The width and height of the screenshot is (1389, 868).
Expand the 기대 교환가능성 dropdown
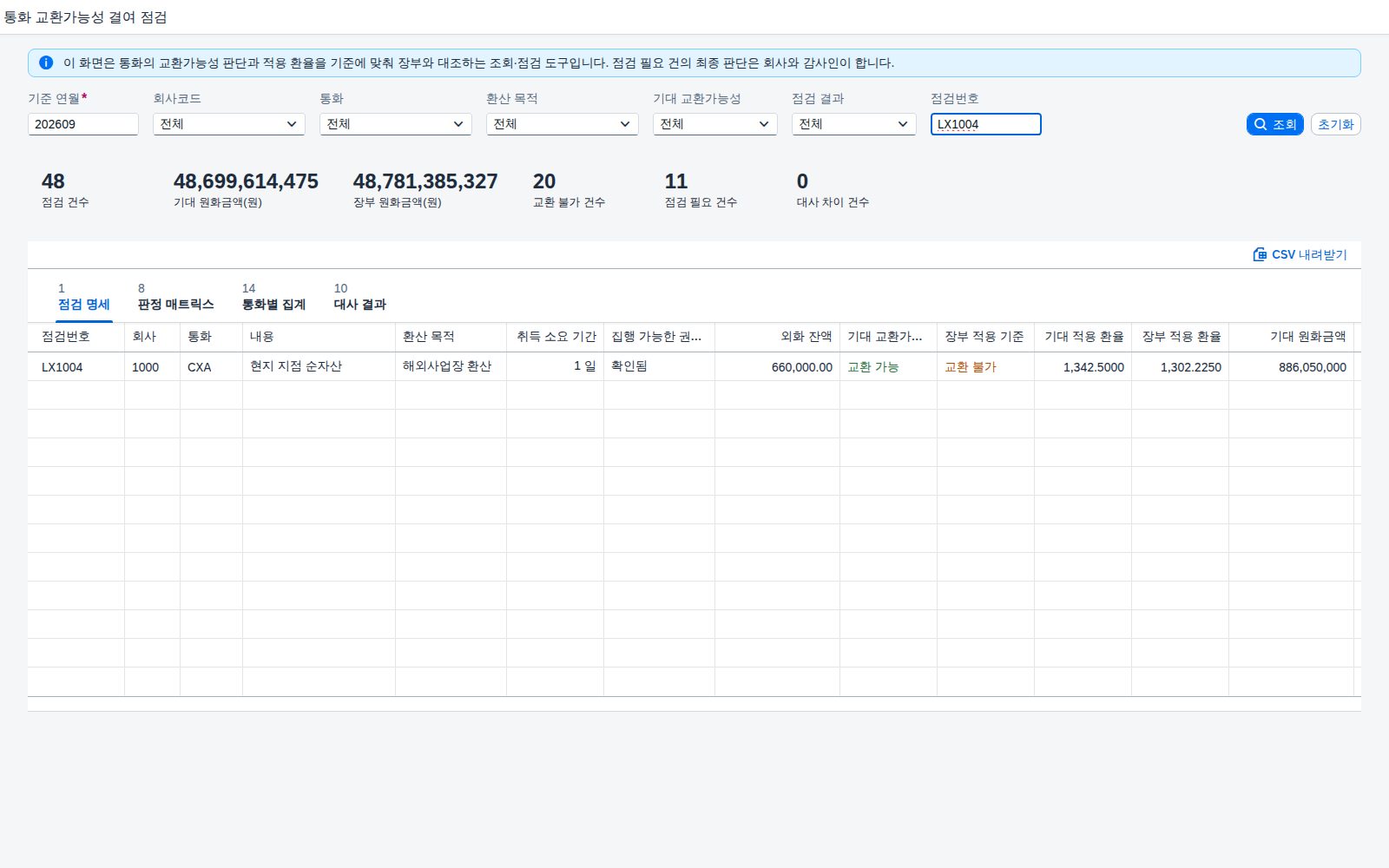[715, 124]
